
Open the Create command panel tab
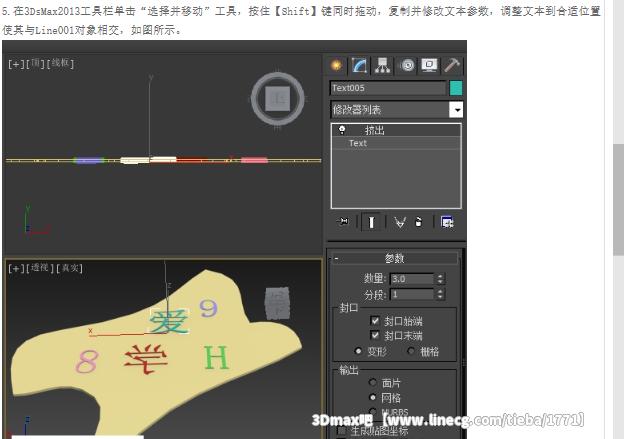336,65
